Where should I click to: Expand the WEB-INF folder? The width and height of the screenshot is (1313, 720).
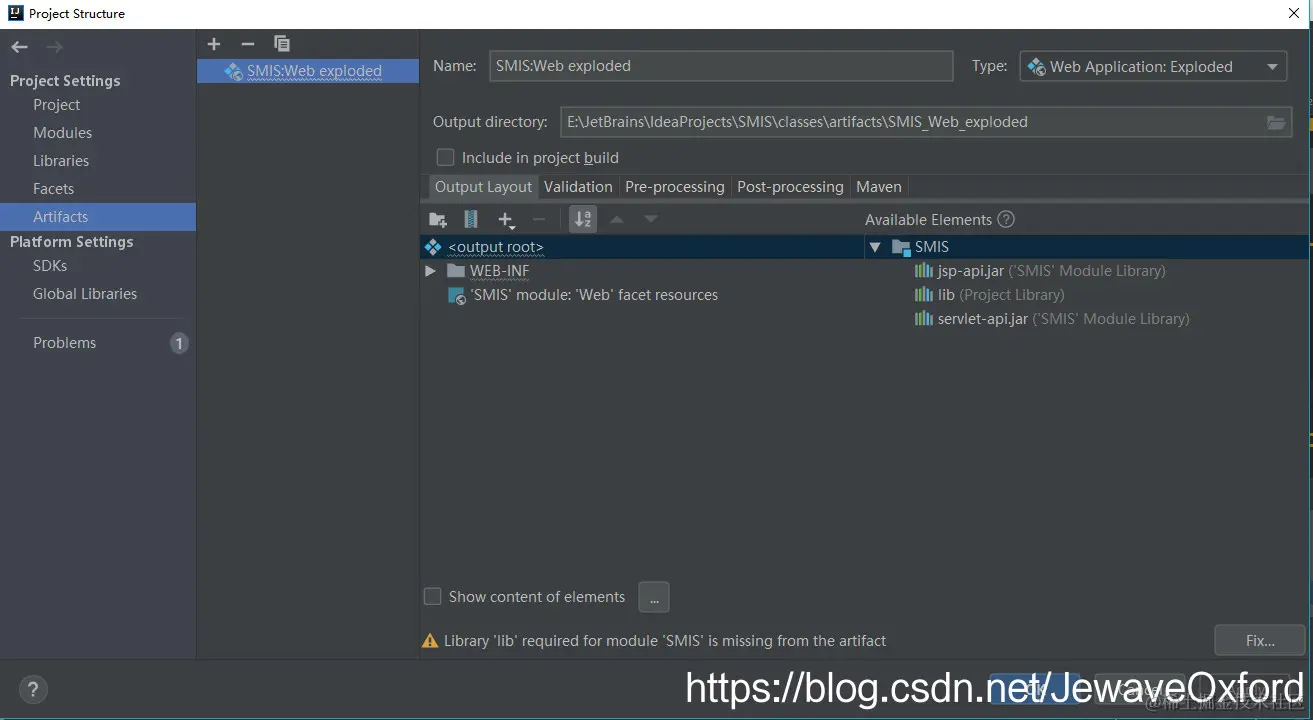click(430, 271)
